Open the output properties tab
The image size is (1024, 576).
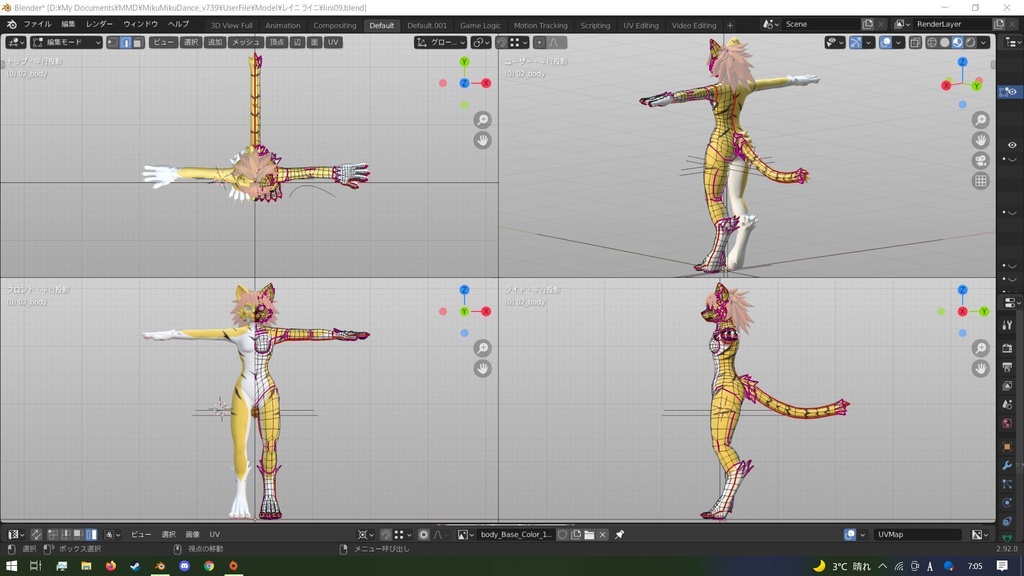click(1007, 367)
